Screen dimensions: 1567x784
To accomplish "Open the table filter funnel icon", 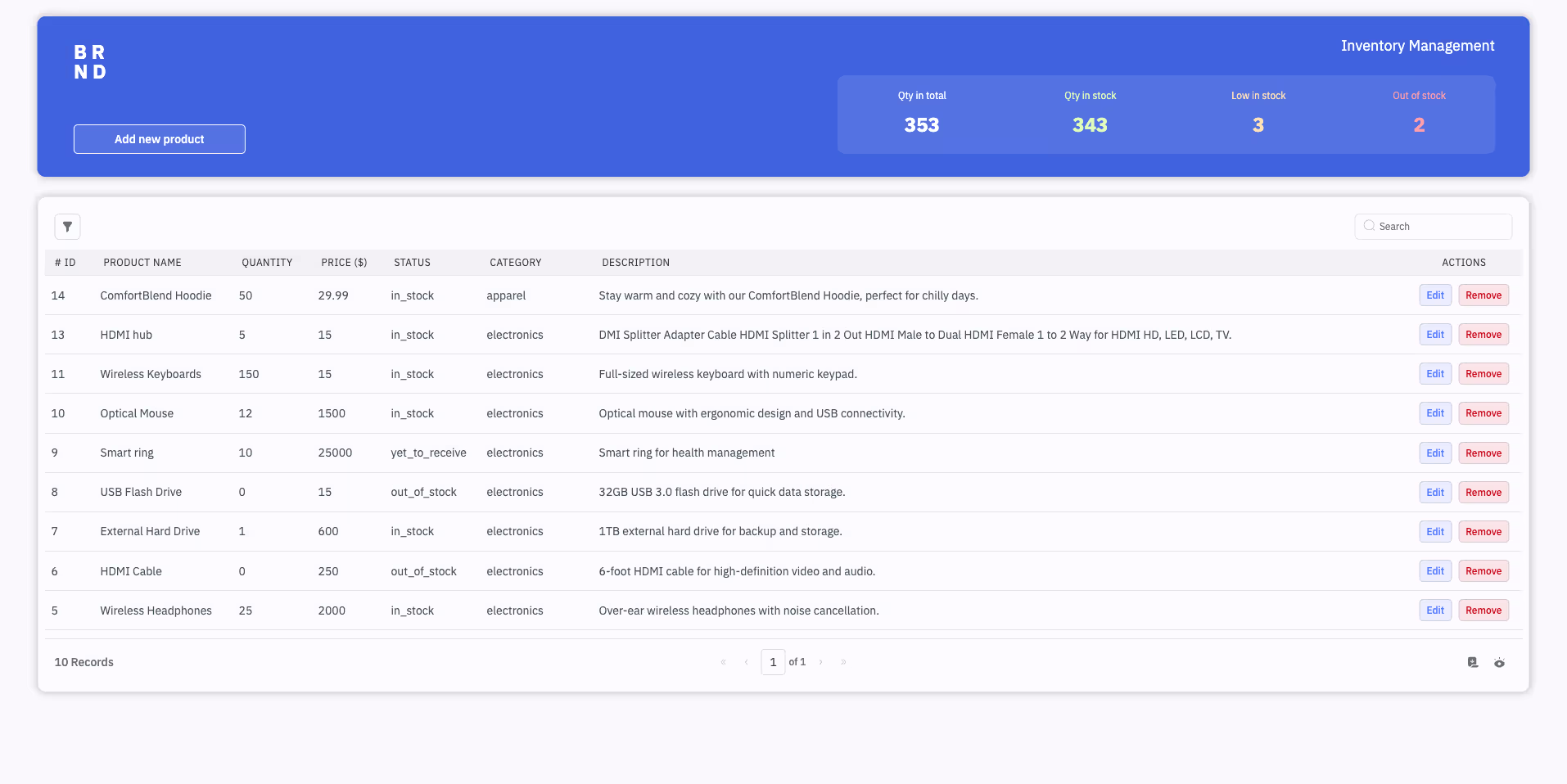I will [x=67, y=227].
